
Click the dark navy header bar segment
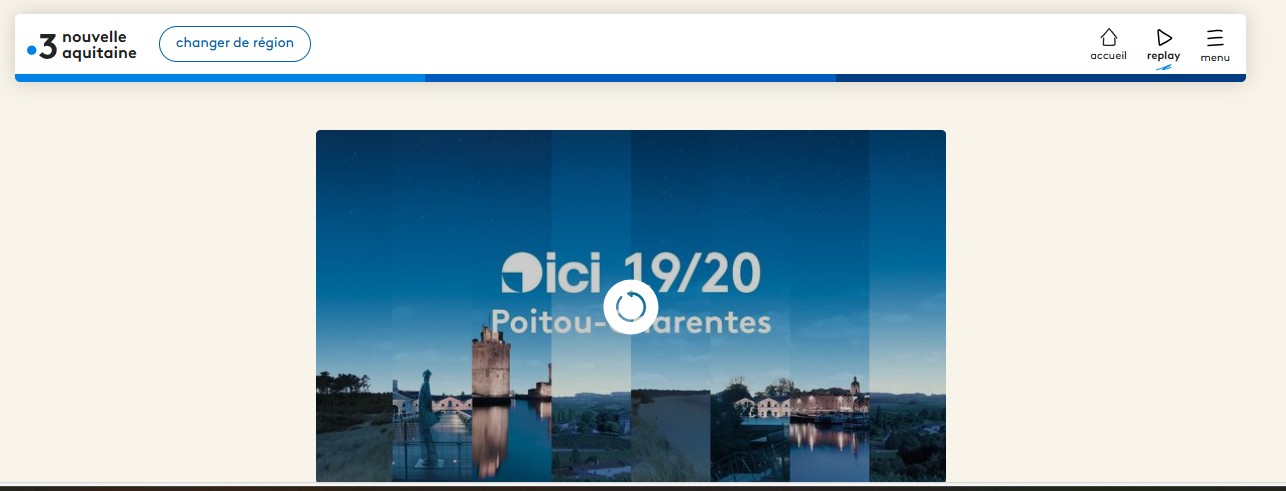click(1041, 78)
